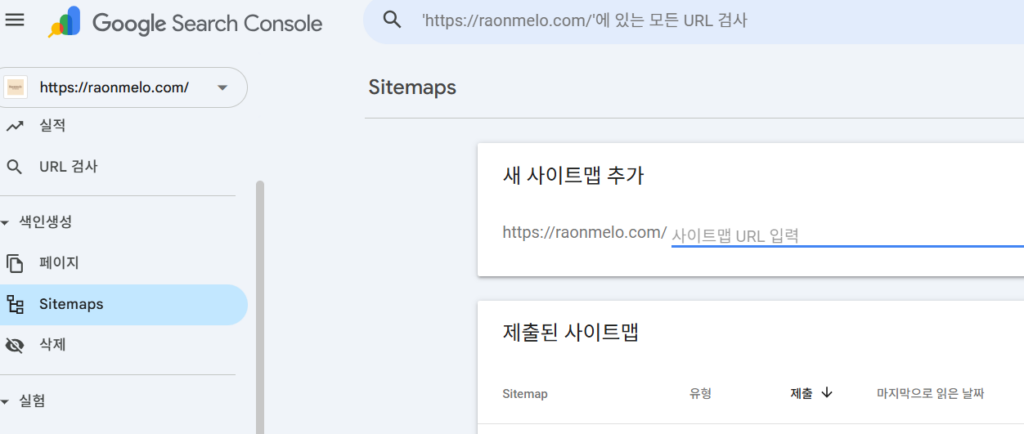Click the Sitemap column header

click(524, 393)
